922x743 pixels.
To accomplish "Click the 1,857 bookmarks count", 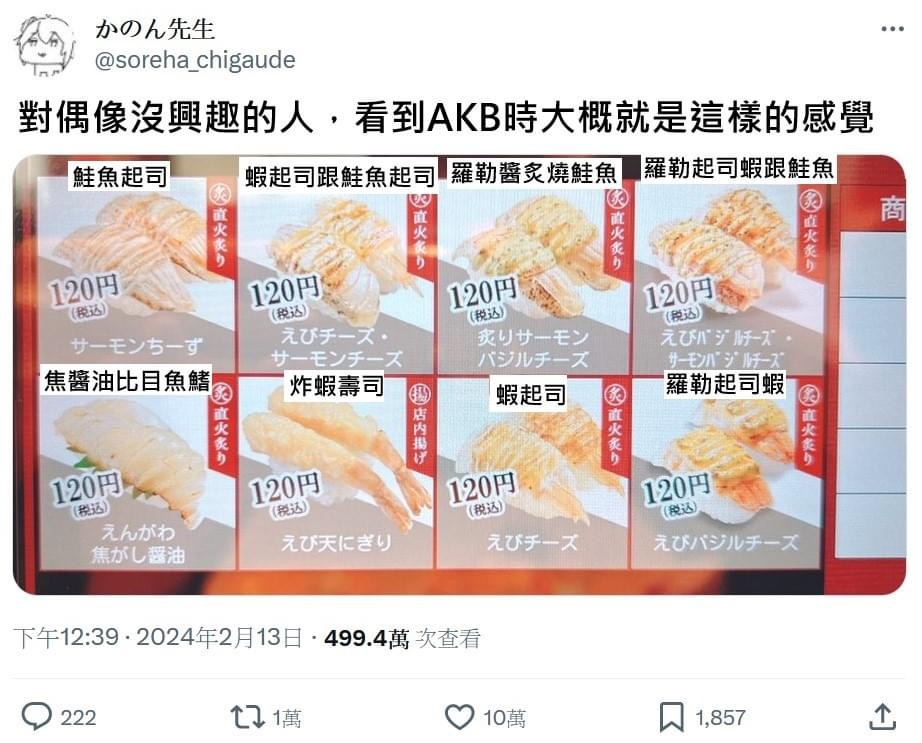I will pyautogui.click(x=720, y=718).
